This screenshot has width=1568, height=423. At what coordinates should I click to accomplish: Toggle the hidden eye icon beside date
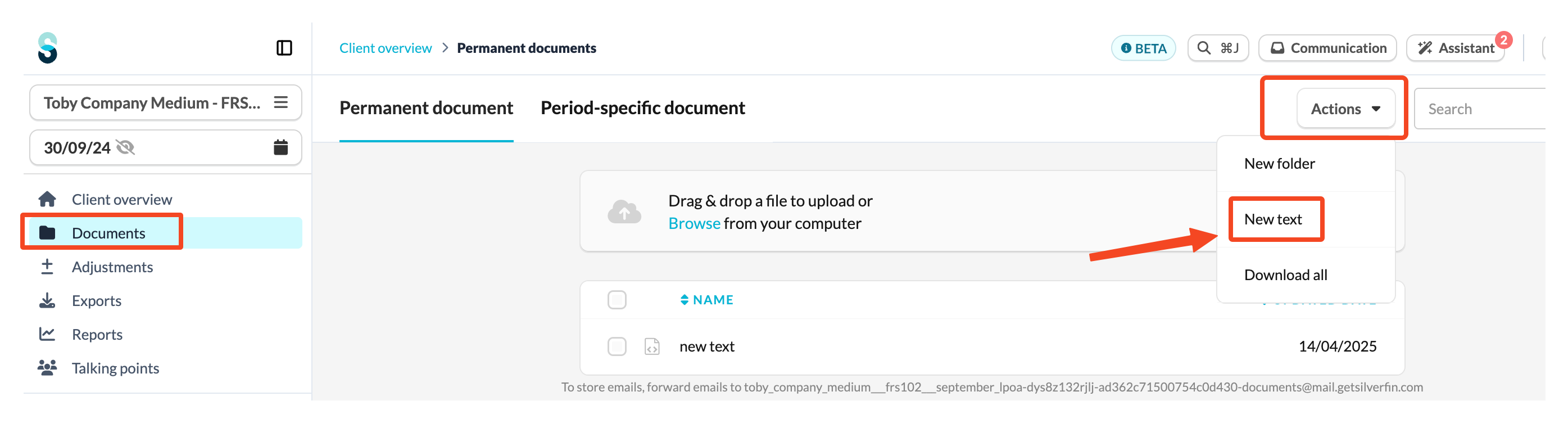pos(125,147)
